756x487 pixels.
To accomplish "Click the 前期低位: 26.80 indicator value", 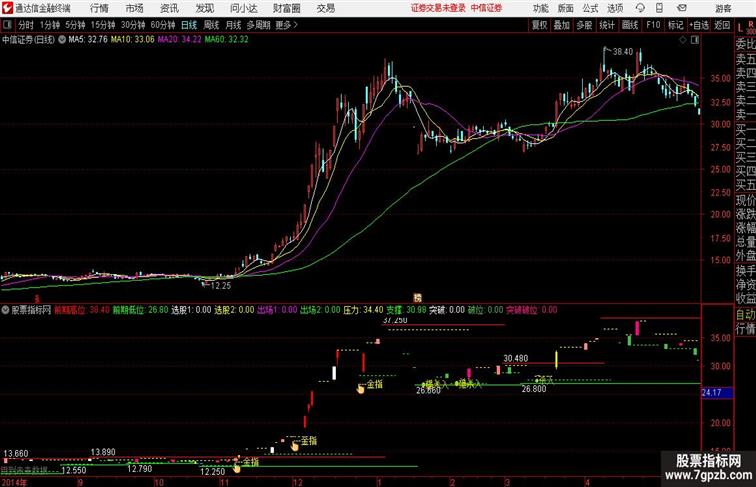I will tap(140, 310).
